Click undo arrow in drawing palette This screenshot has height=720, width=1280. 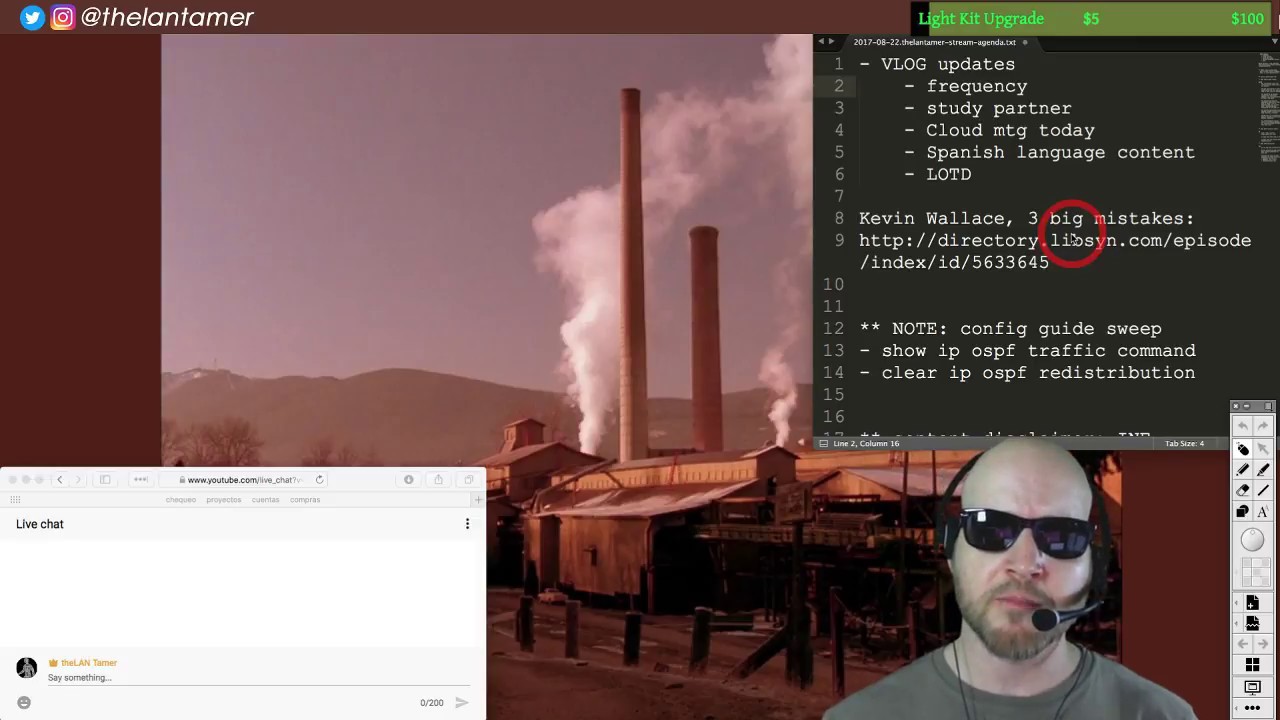pyautogui.click(x=1243, y=427)
